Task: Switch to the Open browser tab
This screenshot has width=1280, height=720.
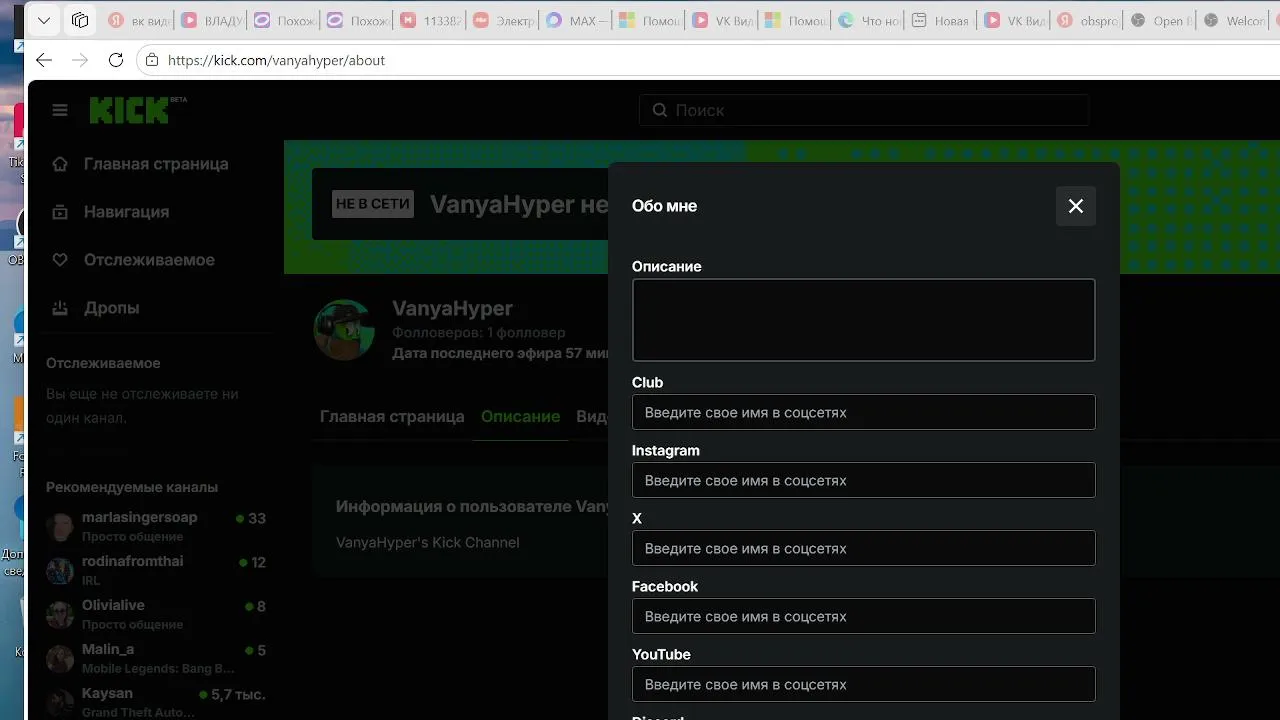Action: coord(1162,20)
